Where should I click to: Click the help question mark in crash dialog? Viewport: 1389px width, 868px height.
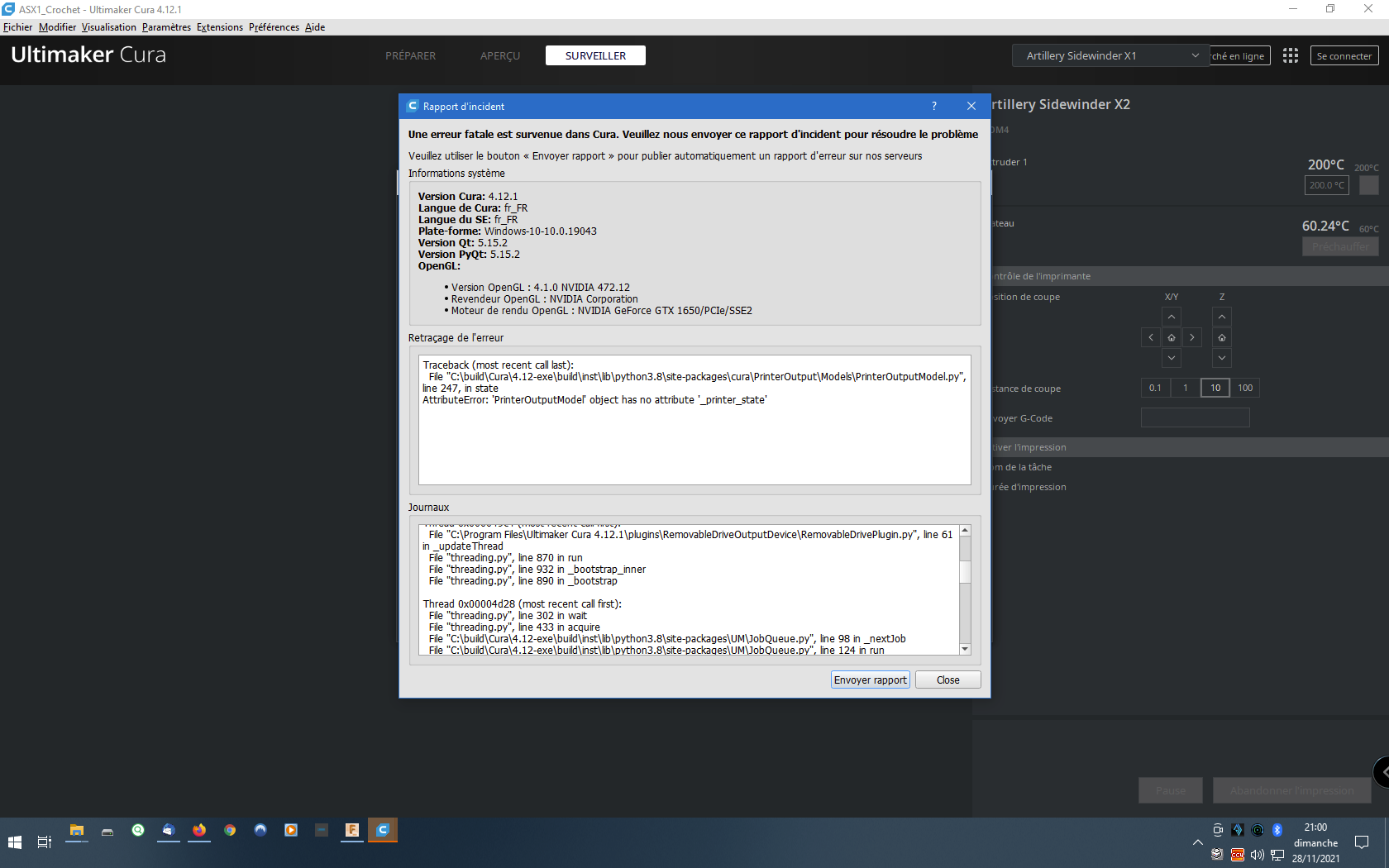click(x=934, y=106)
